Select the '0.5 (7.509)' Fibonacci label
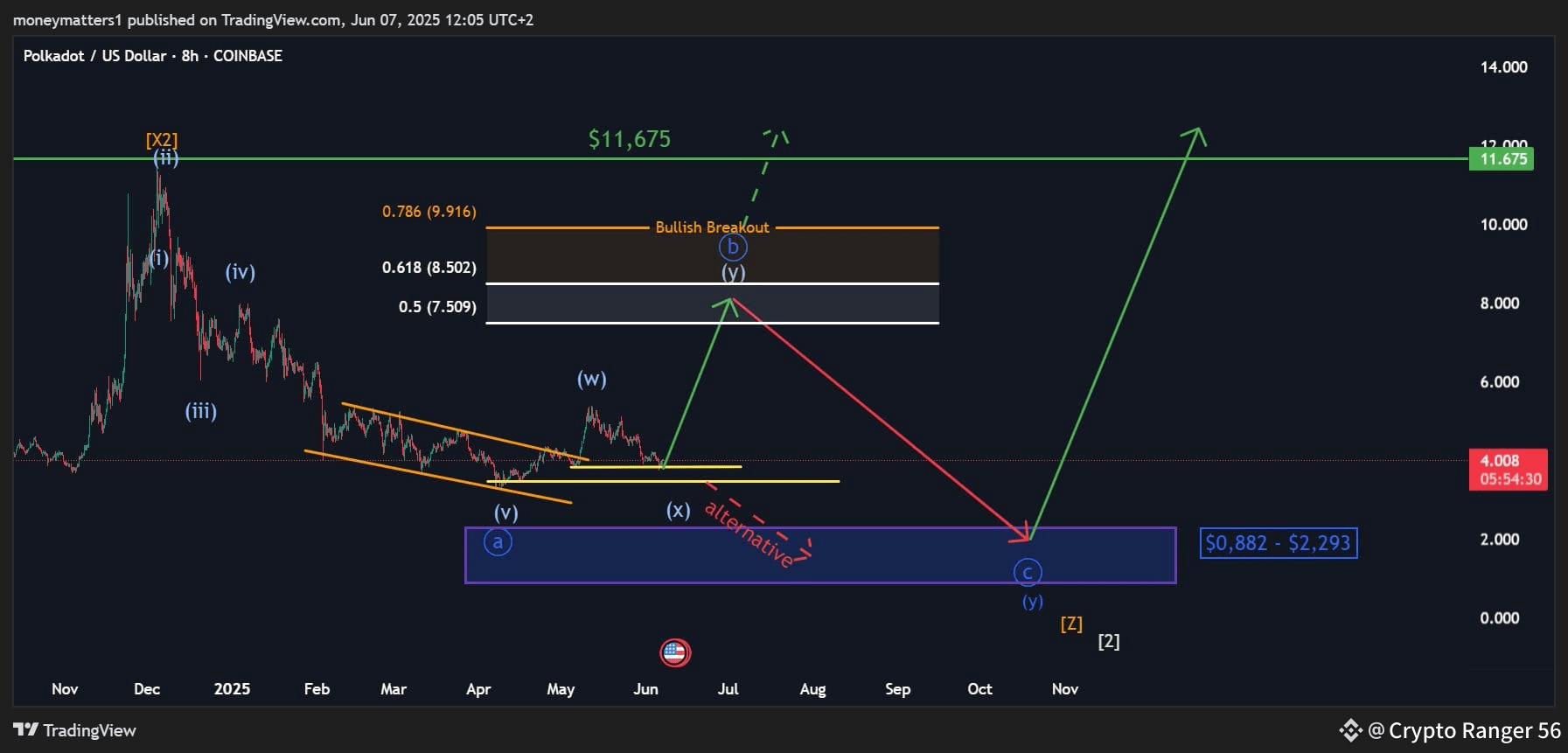This screenshot has width=1568, height=753. click(437, 307)
